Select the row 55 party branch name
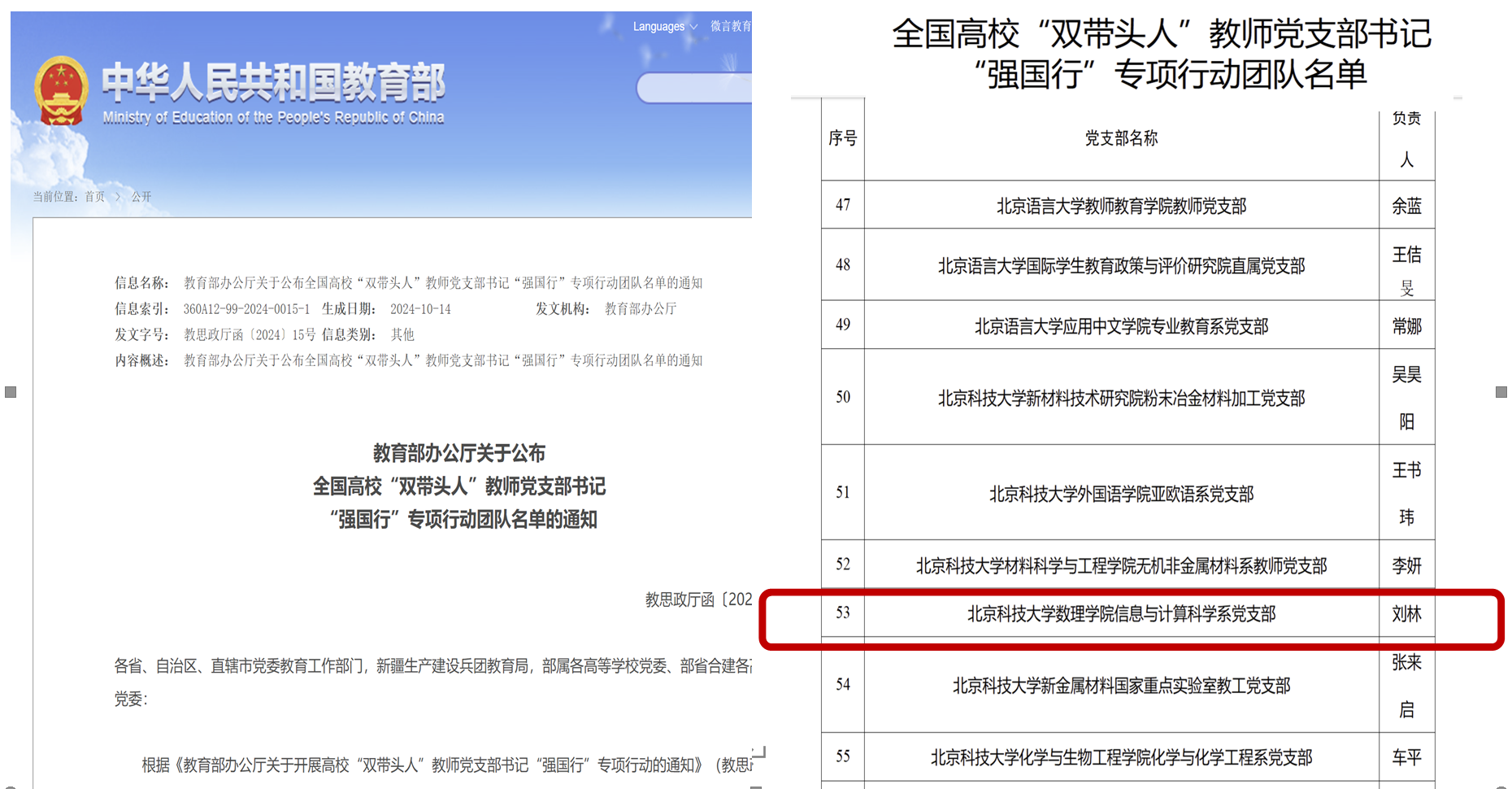The width and height of the screenshot is (1512, 789). click(1121, 758)
